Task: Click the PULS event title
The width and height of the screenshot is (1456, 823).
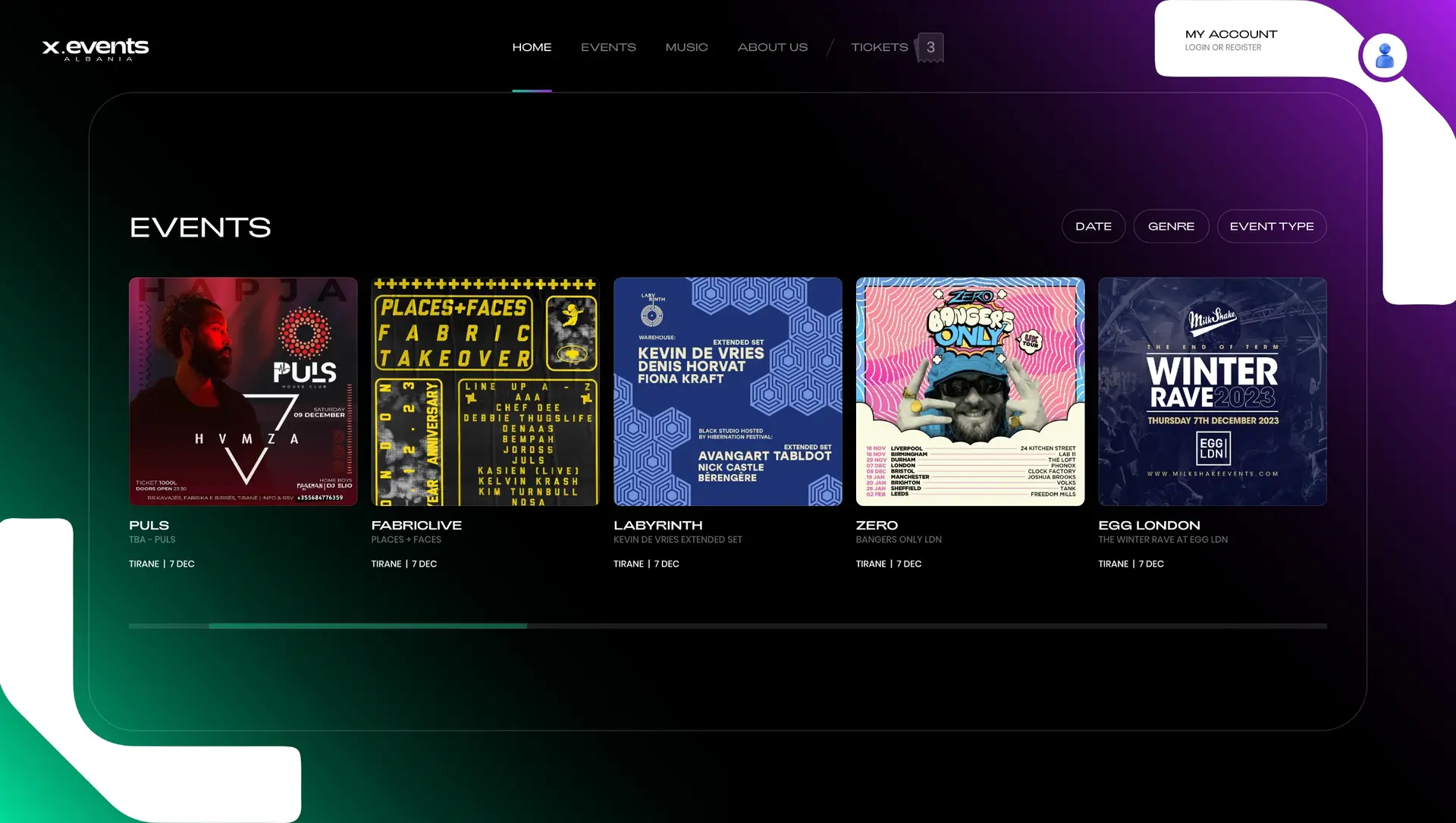Action: 149,525
